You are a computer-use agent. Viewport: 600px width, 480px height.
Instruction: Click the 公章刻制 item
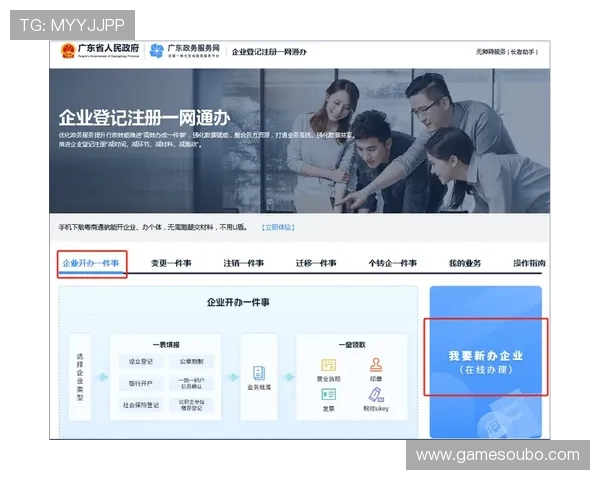pyautogui.click(x=191, y=361)
